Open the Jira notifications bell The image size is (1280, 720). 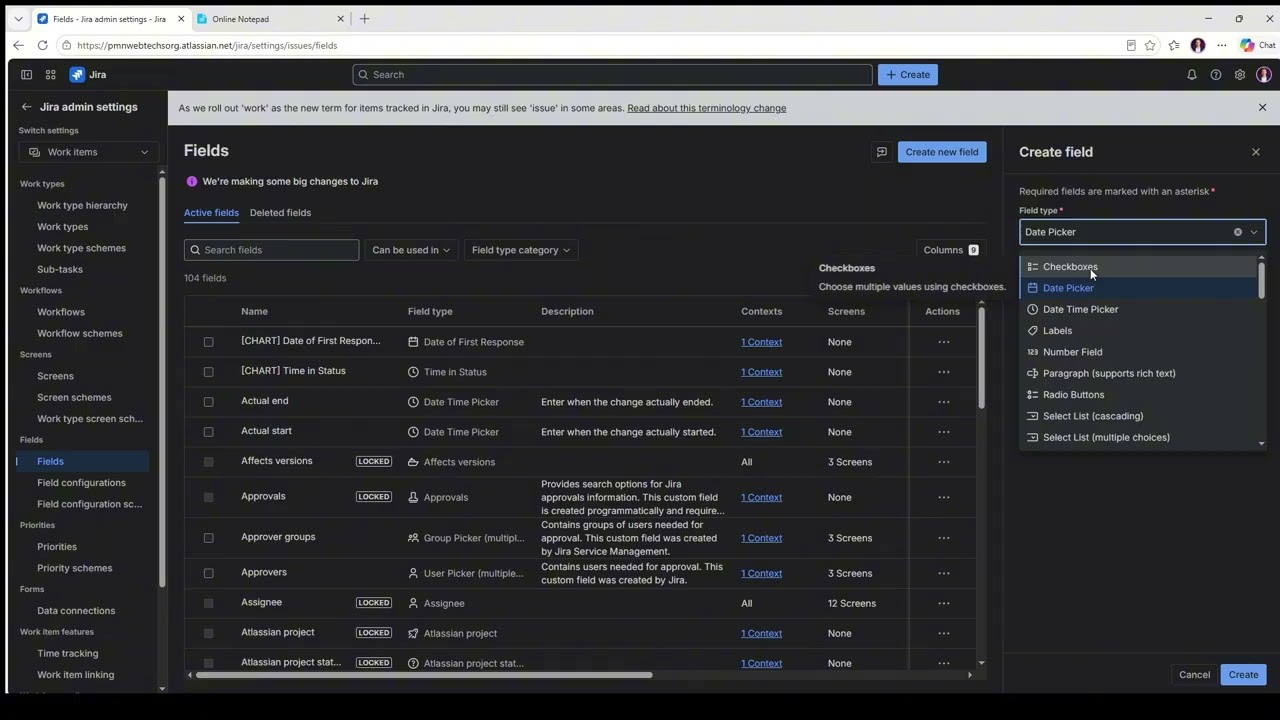coord(1192,75)
